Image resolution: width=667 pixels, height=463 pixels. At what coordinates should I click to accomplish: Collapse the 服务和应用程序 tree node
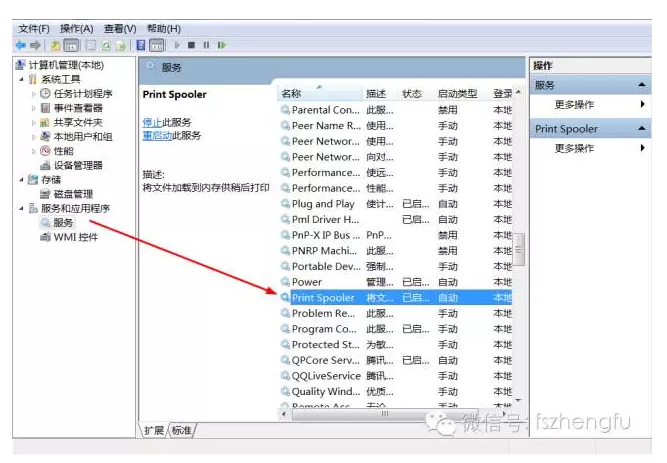(x=21, y=208)
